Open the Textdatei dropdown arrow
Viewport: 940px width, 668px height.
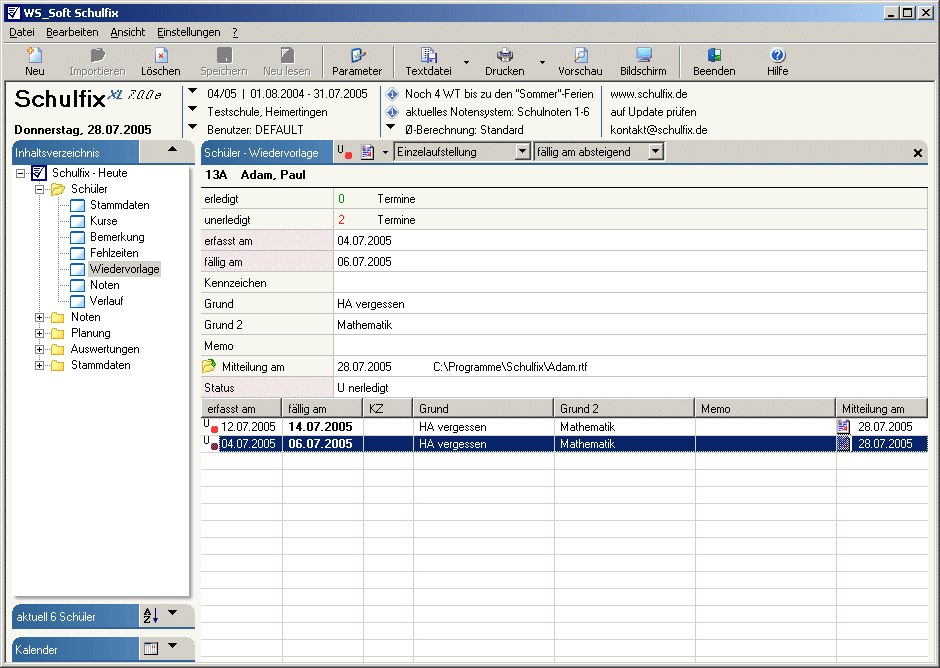(466, 62)
